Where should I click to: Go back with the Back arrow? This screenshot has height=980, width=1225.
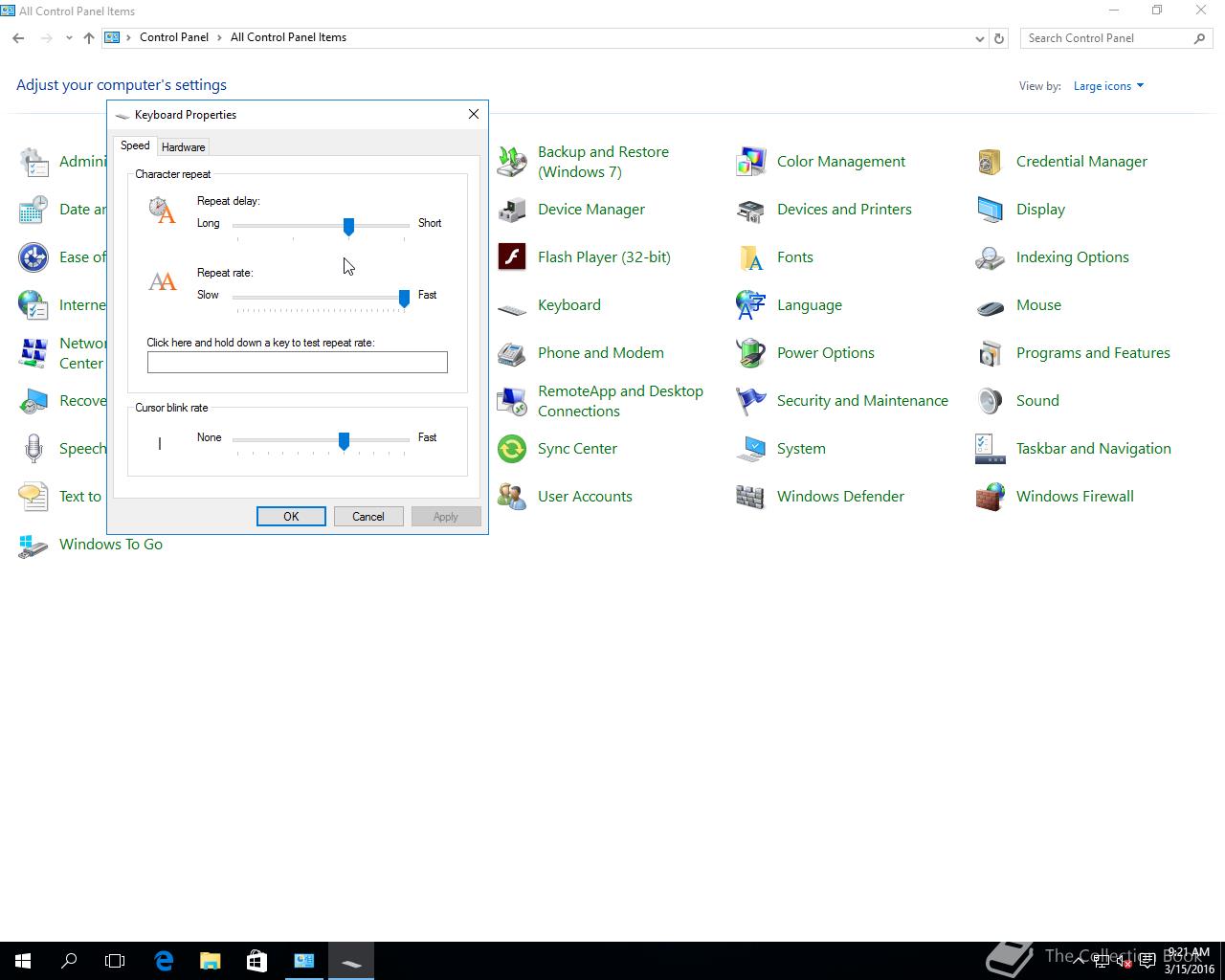(x=18, y=38)
